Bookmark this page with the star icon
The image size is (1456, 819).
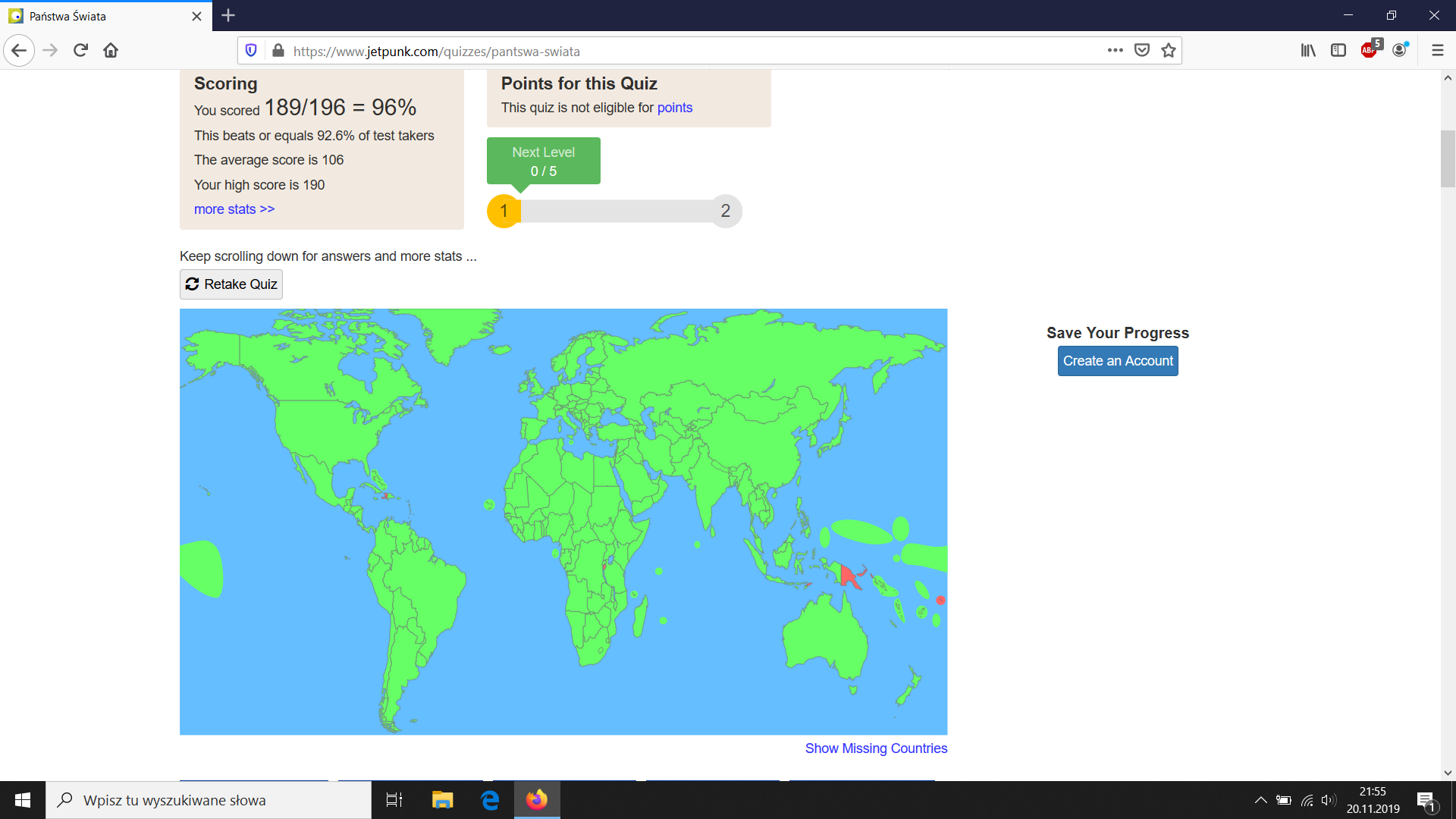1169,51
